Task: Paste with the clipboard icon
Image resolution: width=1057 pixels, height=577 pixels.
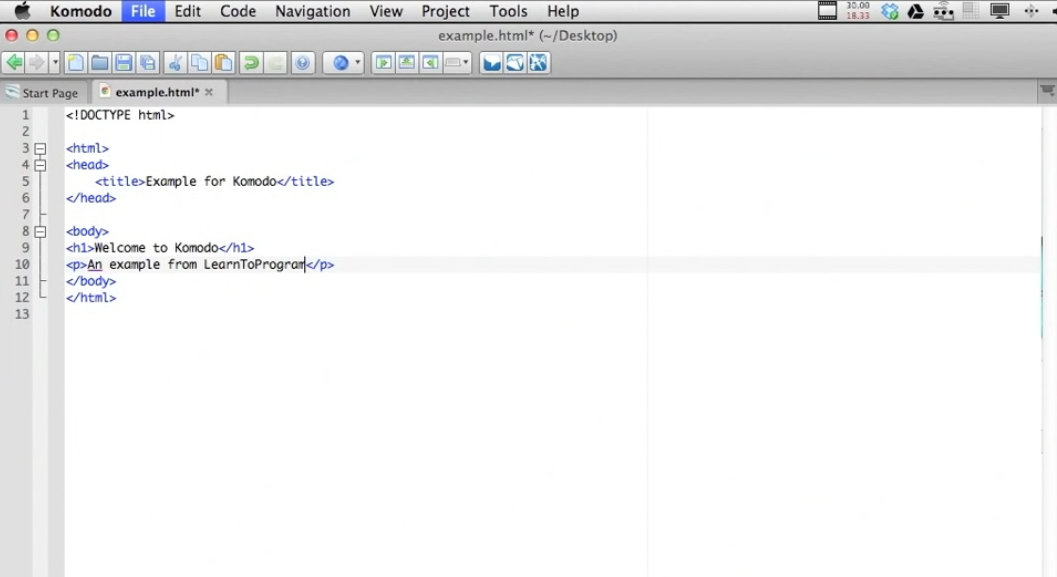Action: [223, 63]
